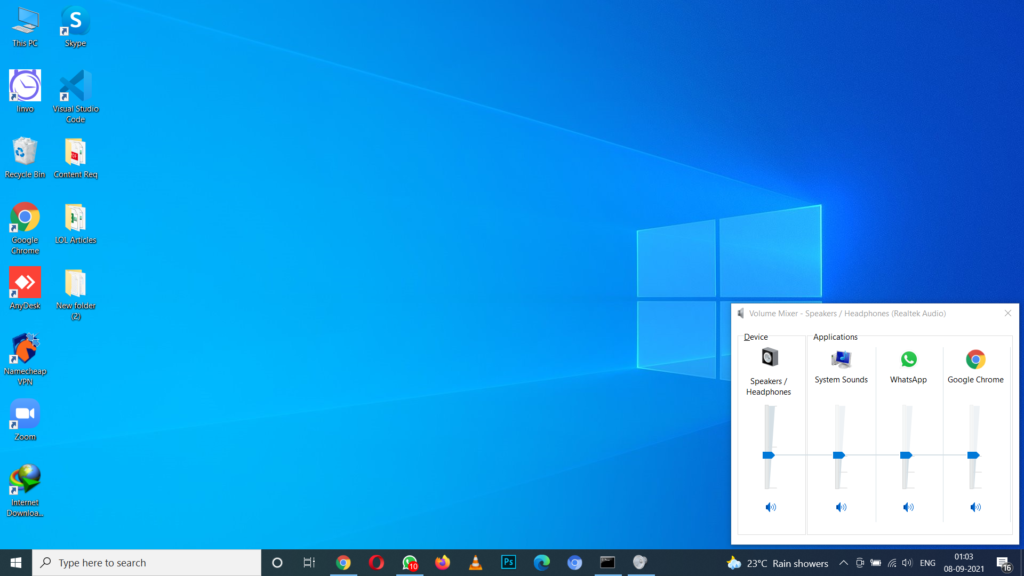Viewport: 1024px width, 576px height.
Task: Open Task View from the taskbar
Action: tap(310, 562)
